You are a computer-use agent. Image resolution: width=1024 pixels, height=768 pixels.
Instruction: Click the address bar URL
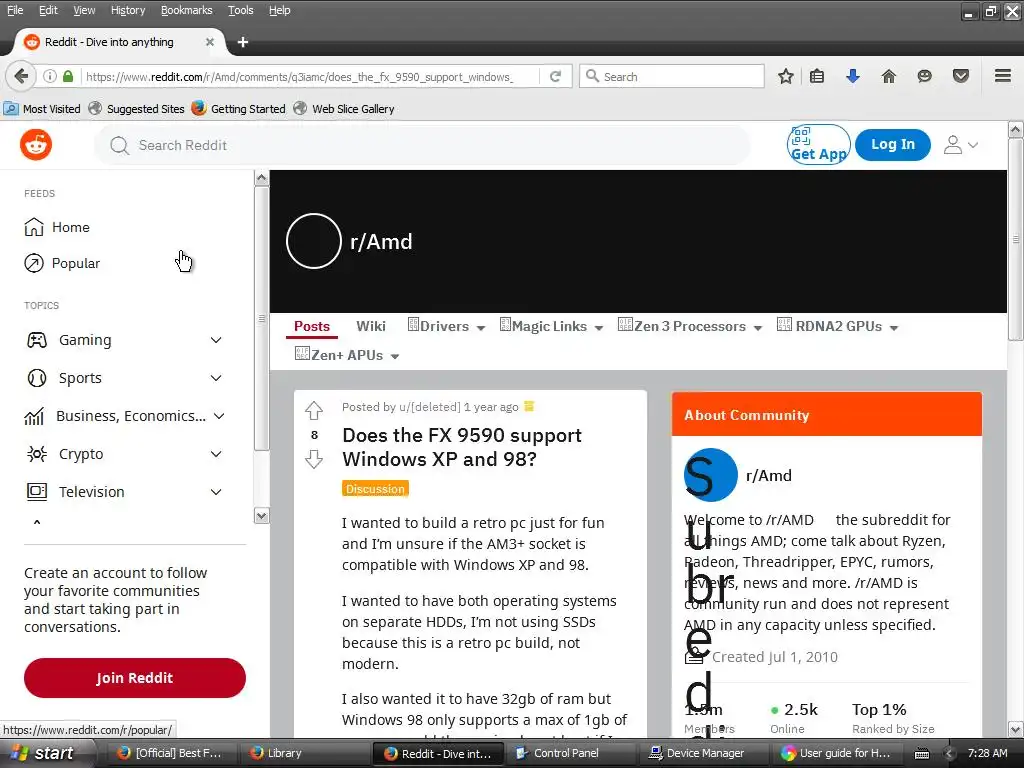click(299, 76)
